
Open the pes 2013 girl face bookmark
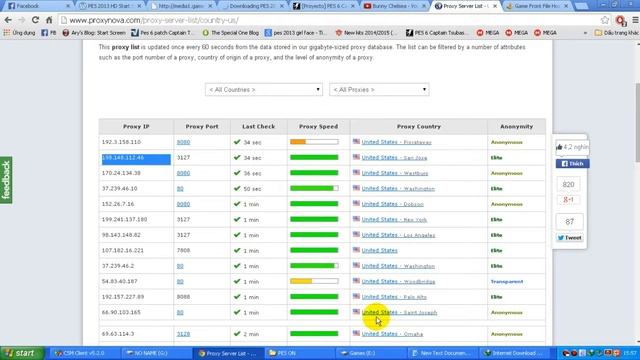click(296, 33)
